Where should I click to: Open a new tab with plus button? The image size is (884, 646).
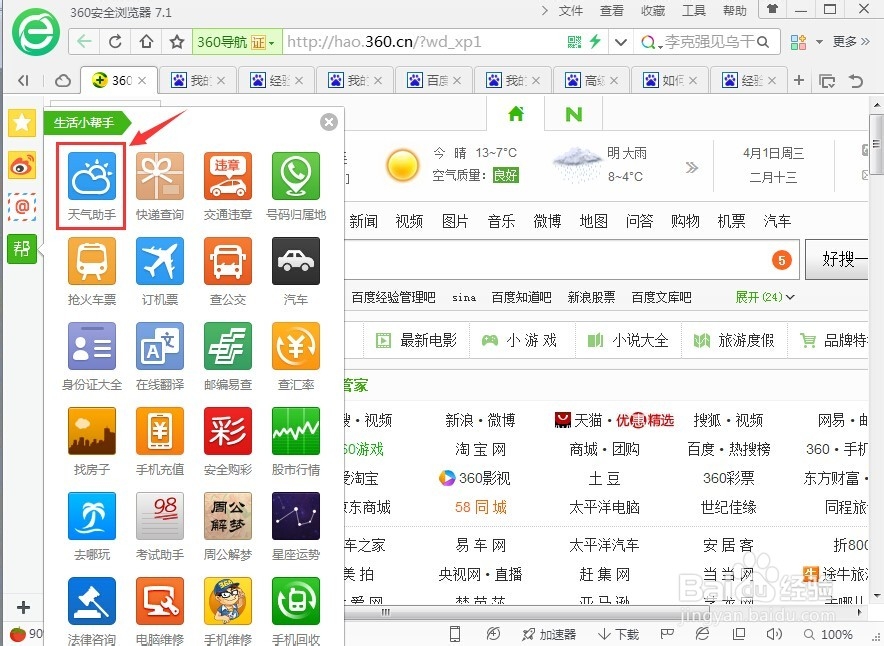(x=799, y=80)
